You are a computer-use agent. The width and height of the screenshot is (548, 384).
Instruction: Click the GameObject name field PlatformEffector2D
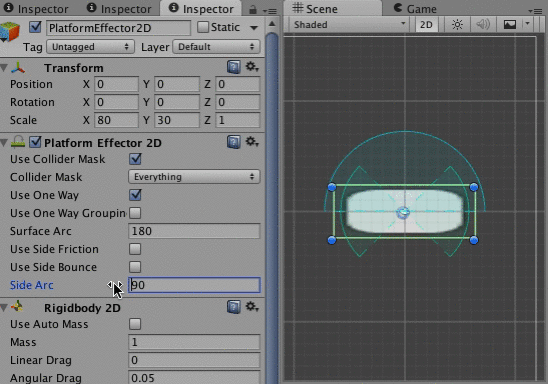(118, 28)
